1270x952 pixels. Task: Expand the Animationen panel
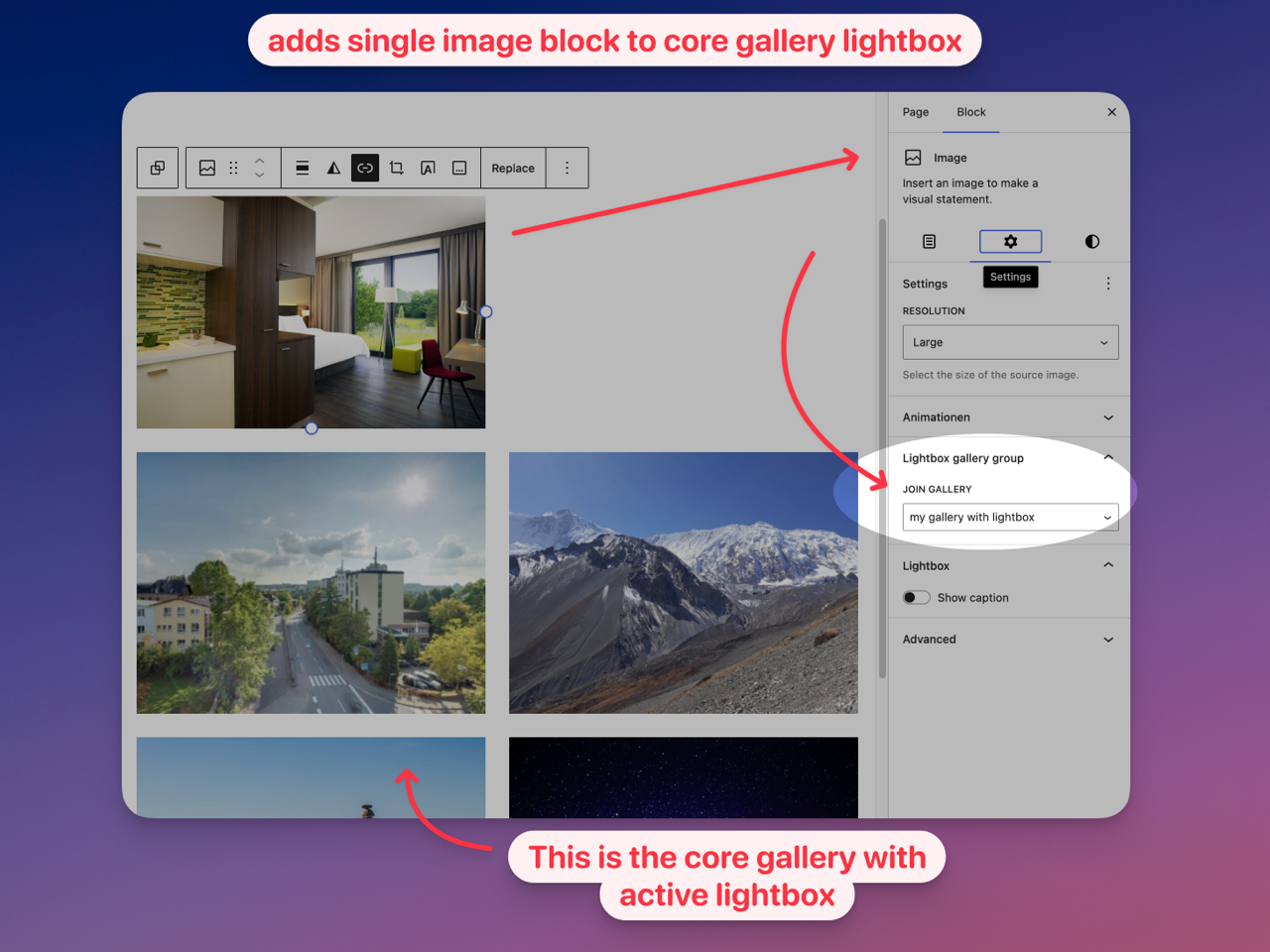click(1010, 417)
